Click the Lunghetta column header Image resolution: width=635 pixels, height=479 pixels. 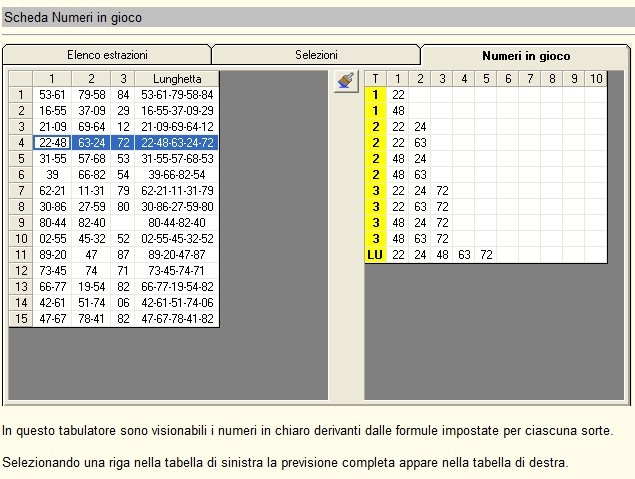177,79
